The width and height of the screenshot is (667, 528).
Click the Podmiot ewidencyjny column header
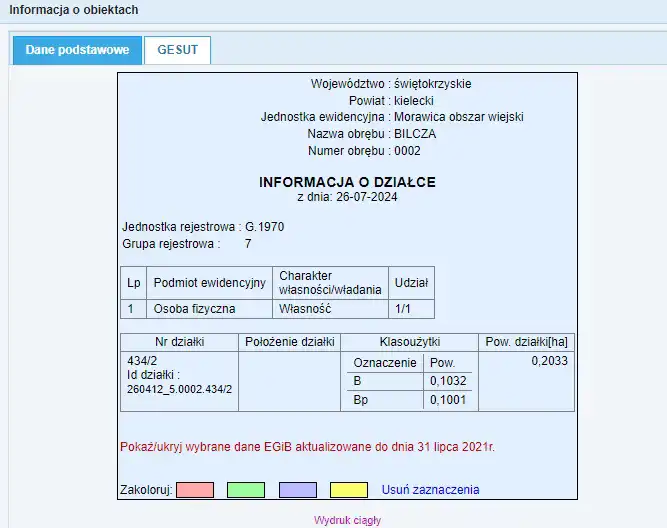(210, 283)
